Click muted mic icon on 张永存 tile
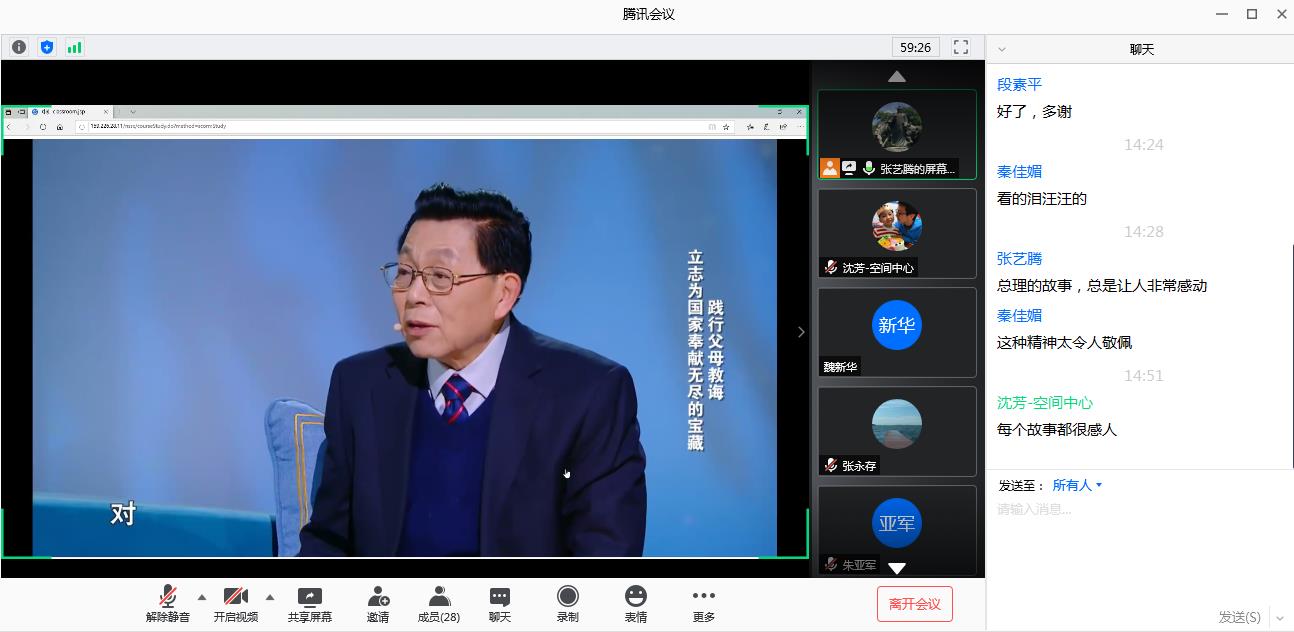The height and width of the screenshot is (632, 1294). [830, 465]
